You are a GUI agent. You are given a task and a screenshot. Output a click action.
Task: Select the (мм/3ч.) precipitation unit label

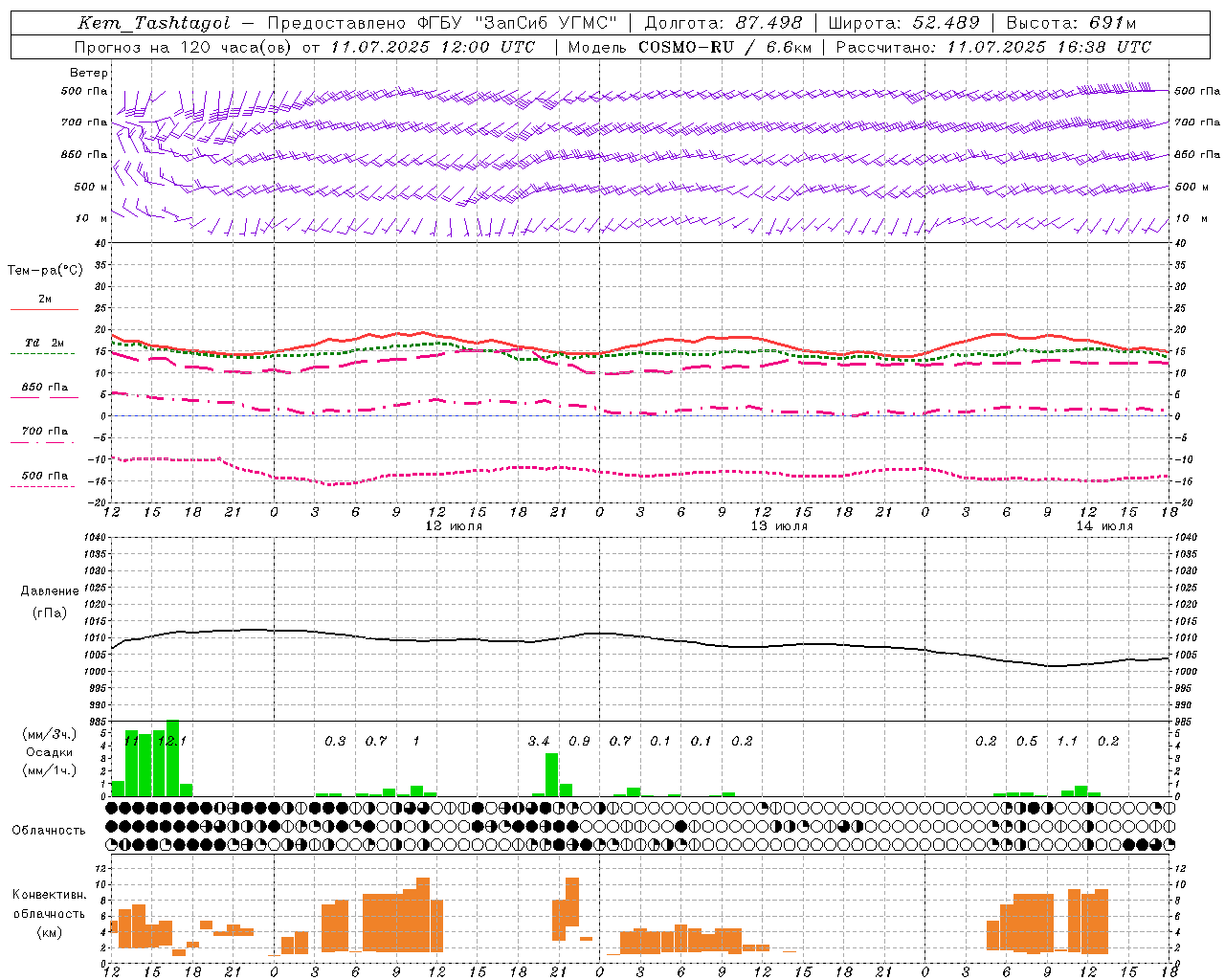(49, 734)
